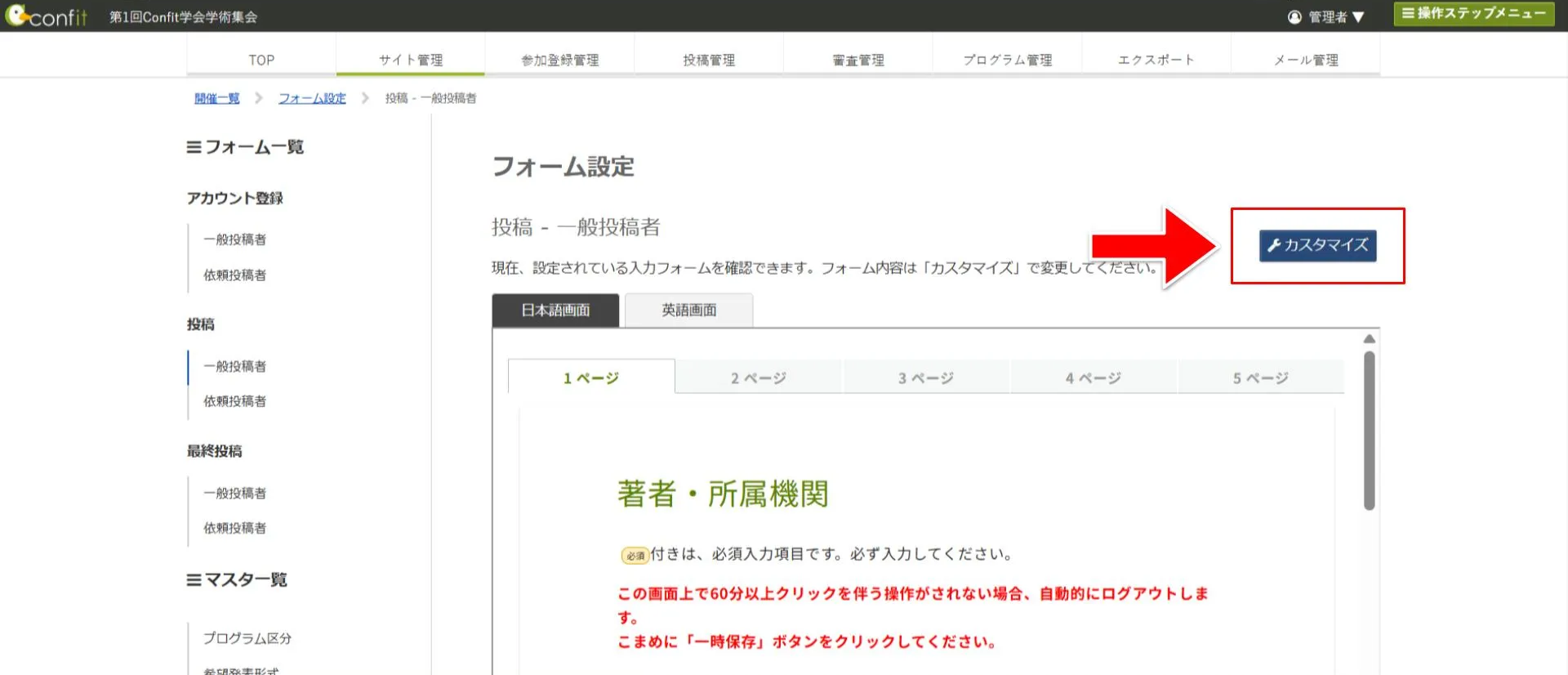Click the Confit logo

(x=46, y=16)
